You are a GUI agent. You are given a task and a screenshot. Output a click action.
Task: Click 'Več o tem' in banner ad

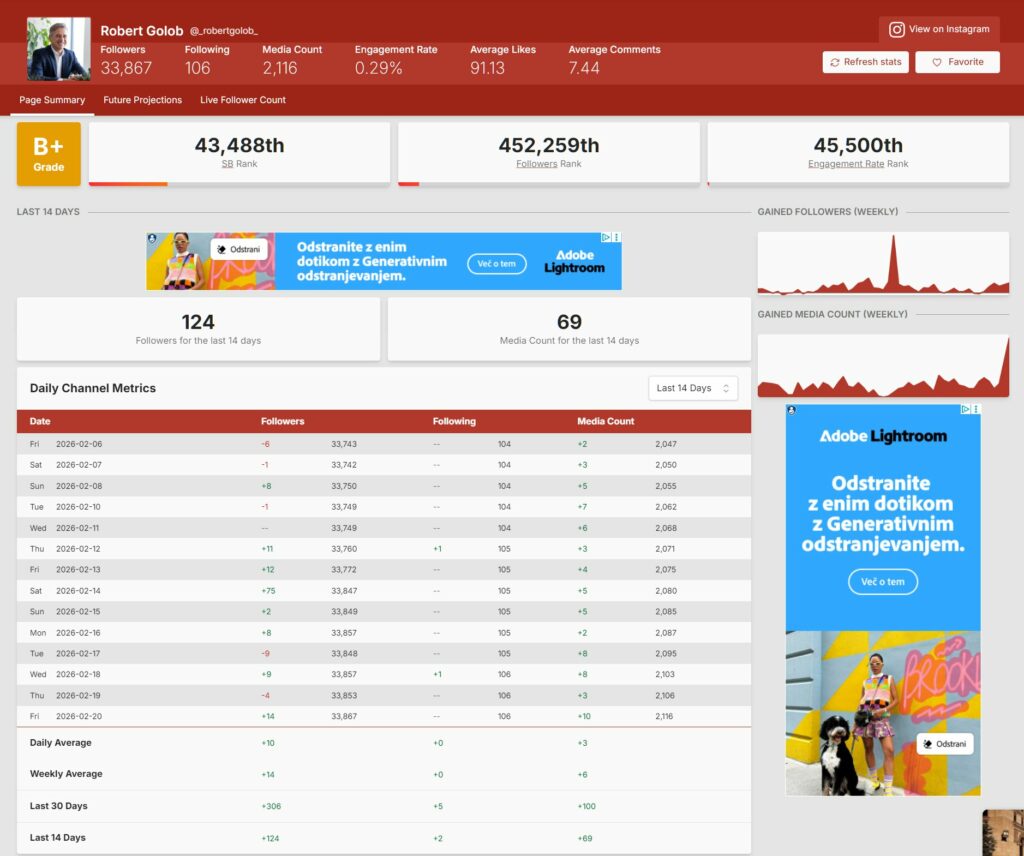coord(497,264)
